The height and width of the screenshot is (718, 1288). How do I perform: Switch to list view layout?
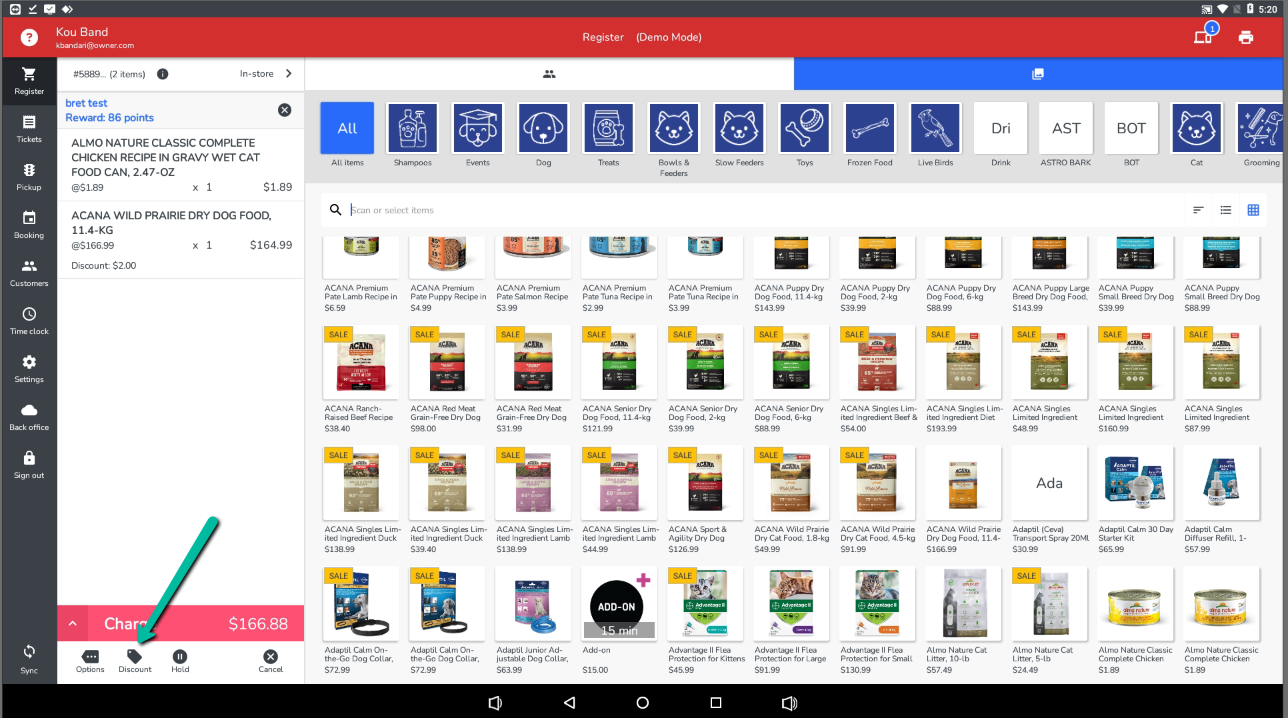tap(1225, 210)
